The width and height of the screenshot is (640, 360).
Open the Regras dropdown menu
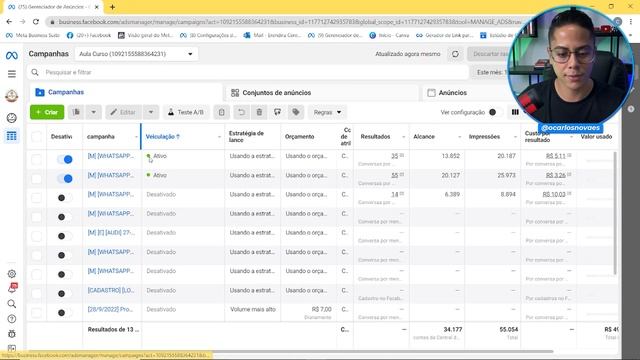(327, 112)
